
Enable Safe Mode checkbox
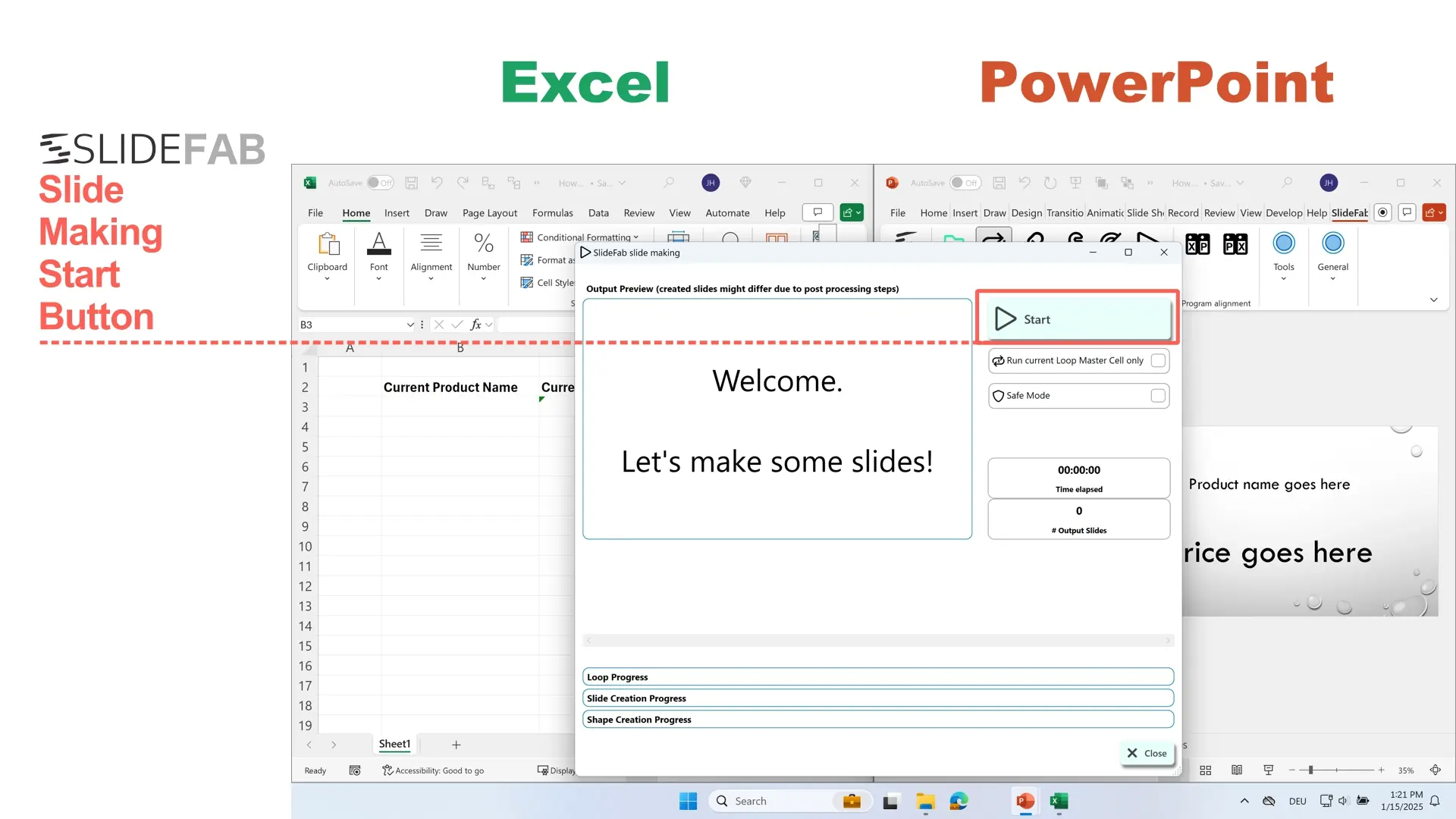[1158, 395]
